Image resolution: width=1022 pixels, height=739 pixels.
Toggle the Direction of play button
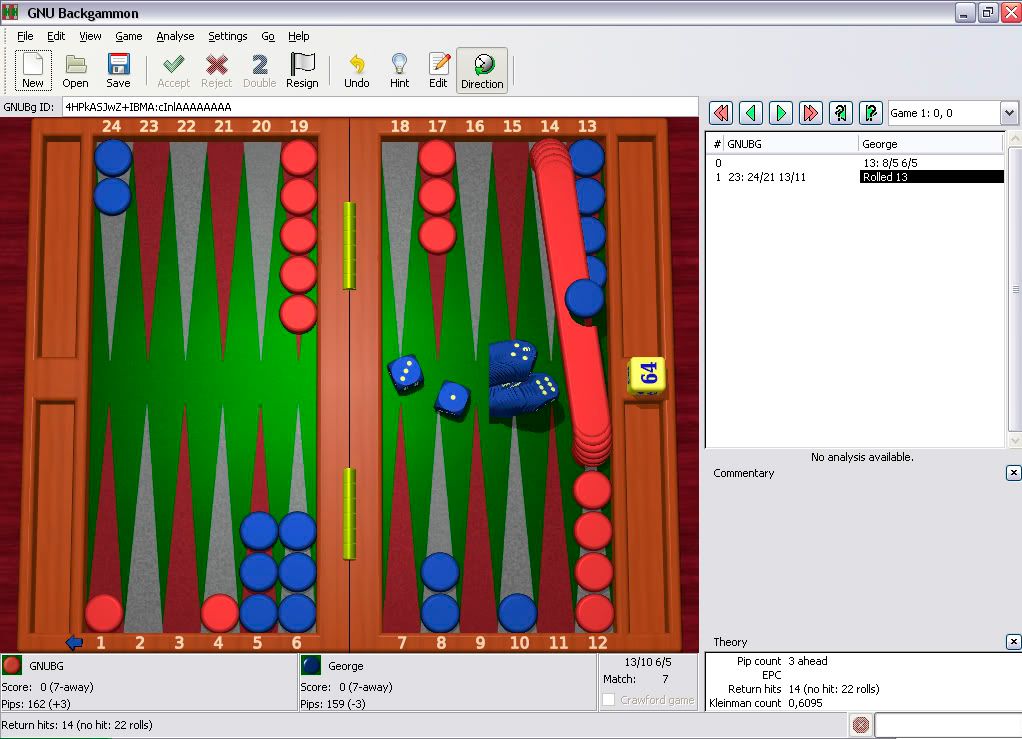click(x=482, y=71)
